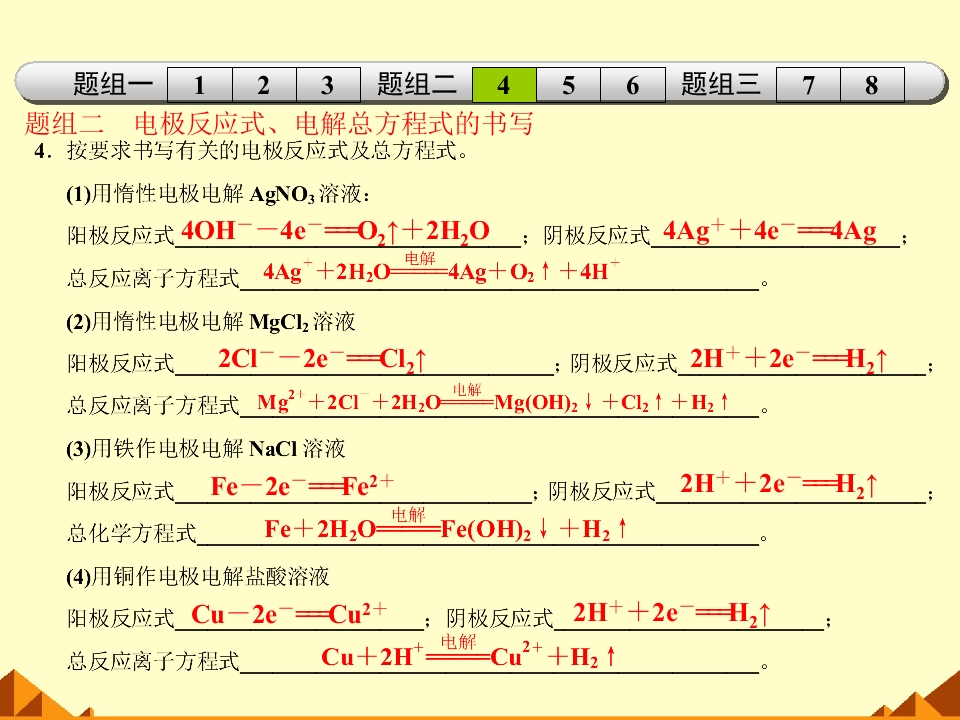The height and width of the screenshot is (720, 960).
Task: Click the 题组一 section label
Action: [x=113, y=84]
